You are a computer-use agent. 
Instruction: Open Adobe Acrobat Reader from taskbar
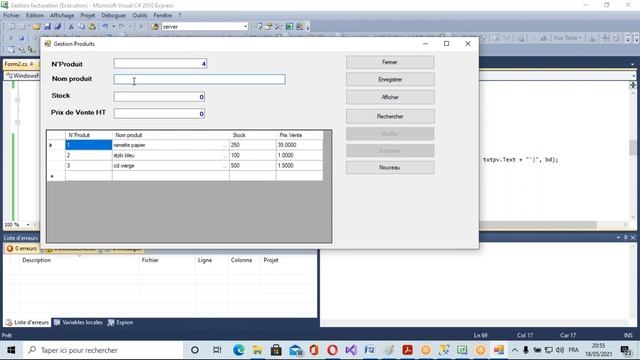(407, 350)
